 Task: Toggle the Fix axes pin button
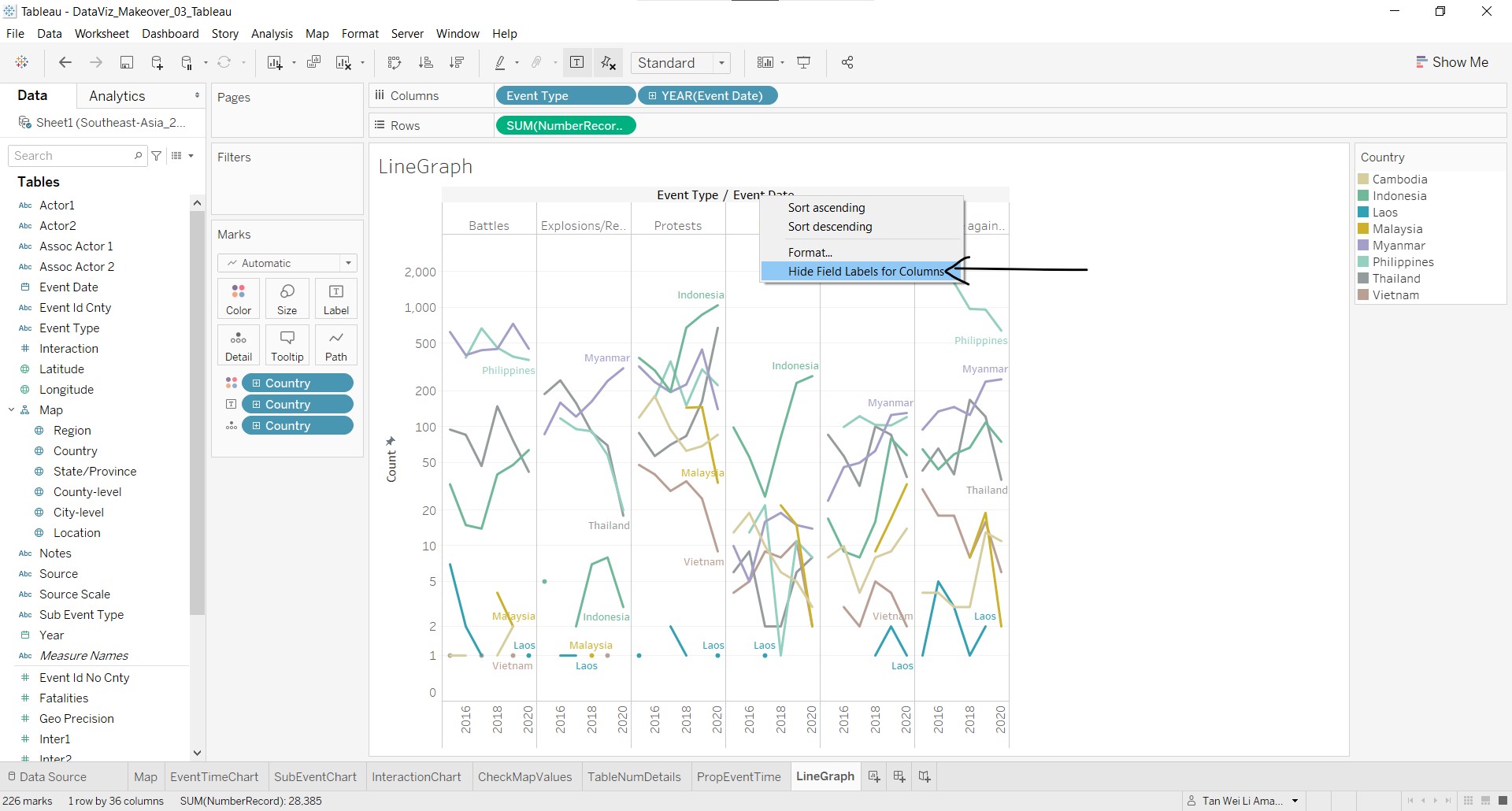(x=609, y=63)
